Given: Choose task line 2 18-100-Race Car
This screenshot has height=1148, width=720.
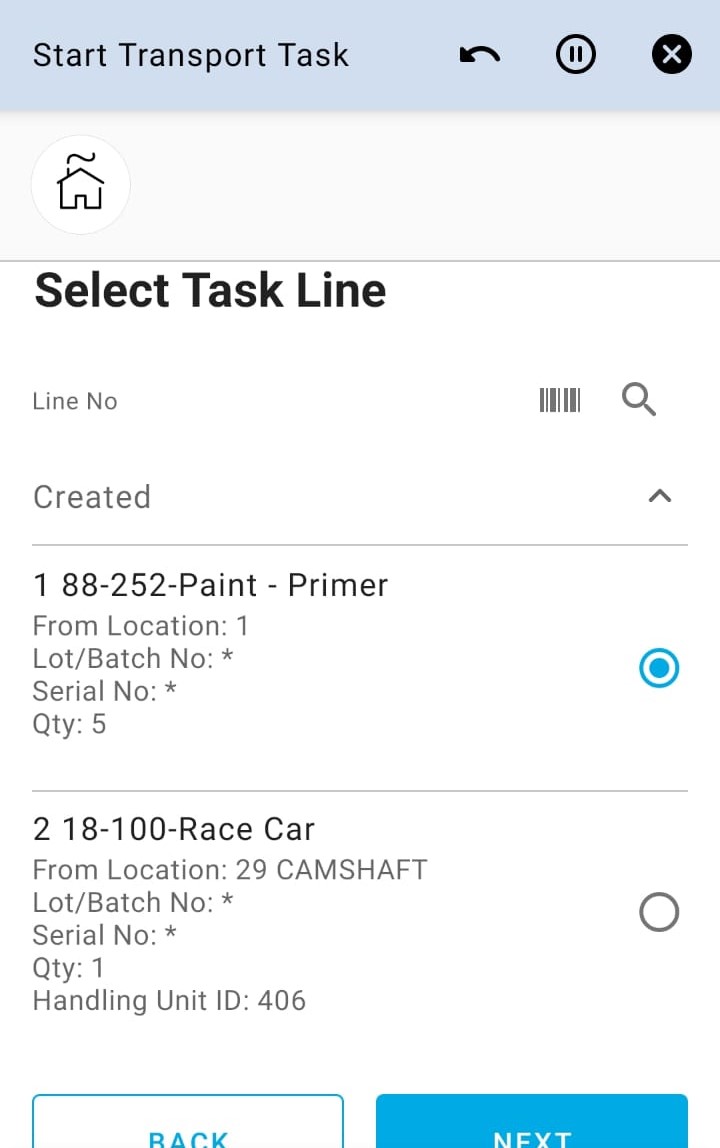Looking at the screenshot, I should pos(174,829).
